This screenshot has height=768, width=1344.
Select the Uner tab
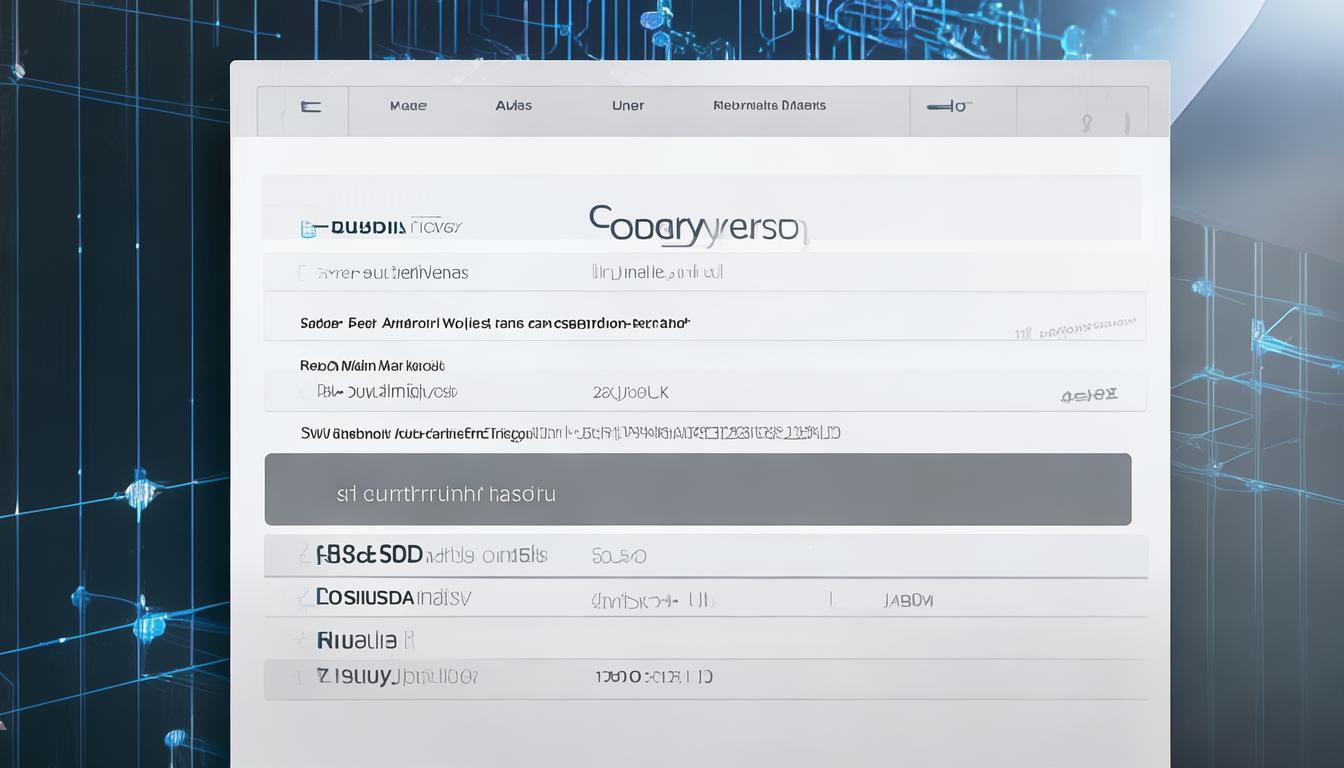click(628, 106)
